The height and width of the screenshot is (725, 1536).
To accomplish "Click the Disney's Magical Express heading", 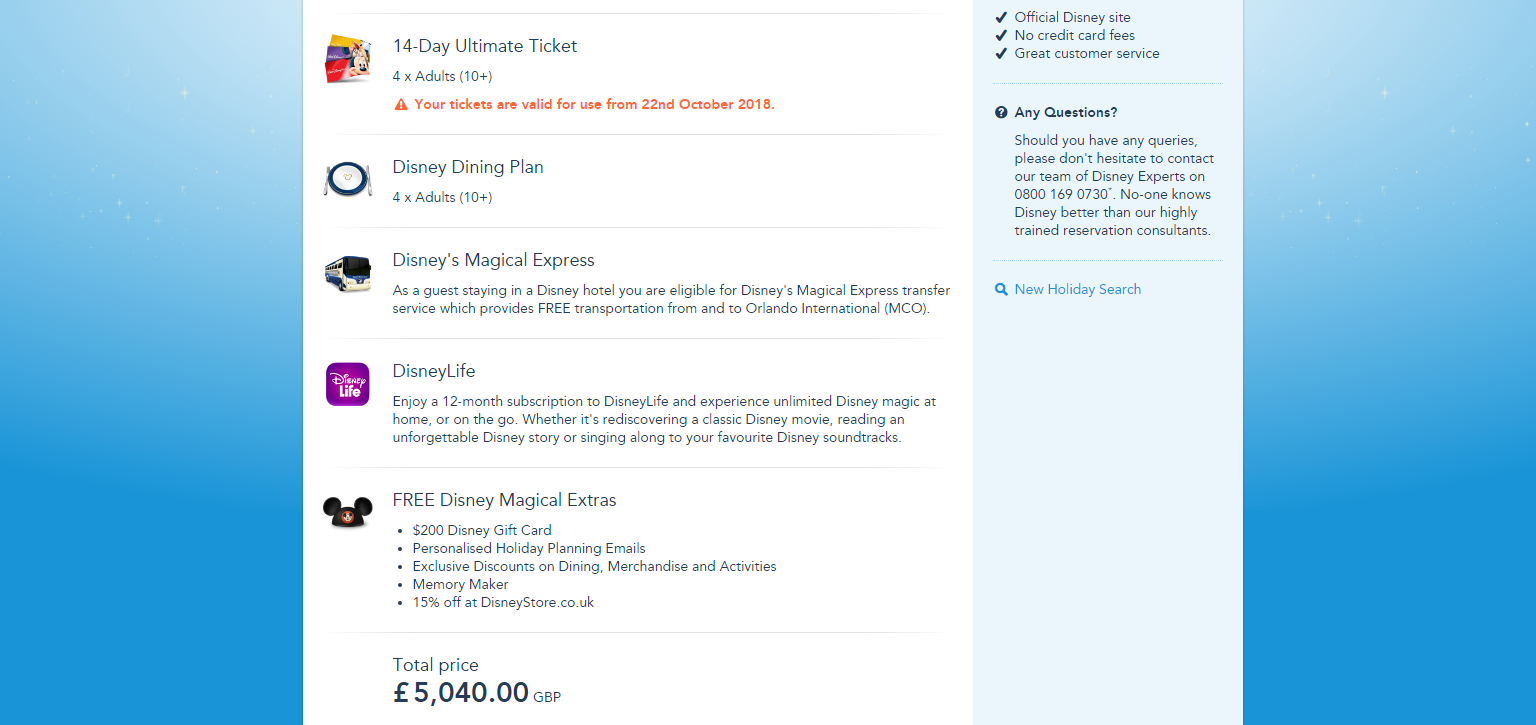I will (x=493, y=260).
